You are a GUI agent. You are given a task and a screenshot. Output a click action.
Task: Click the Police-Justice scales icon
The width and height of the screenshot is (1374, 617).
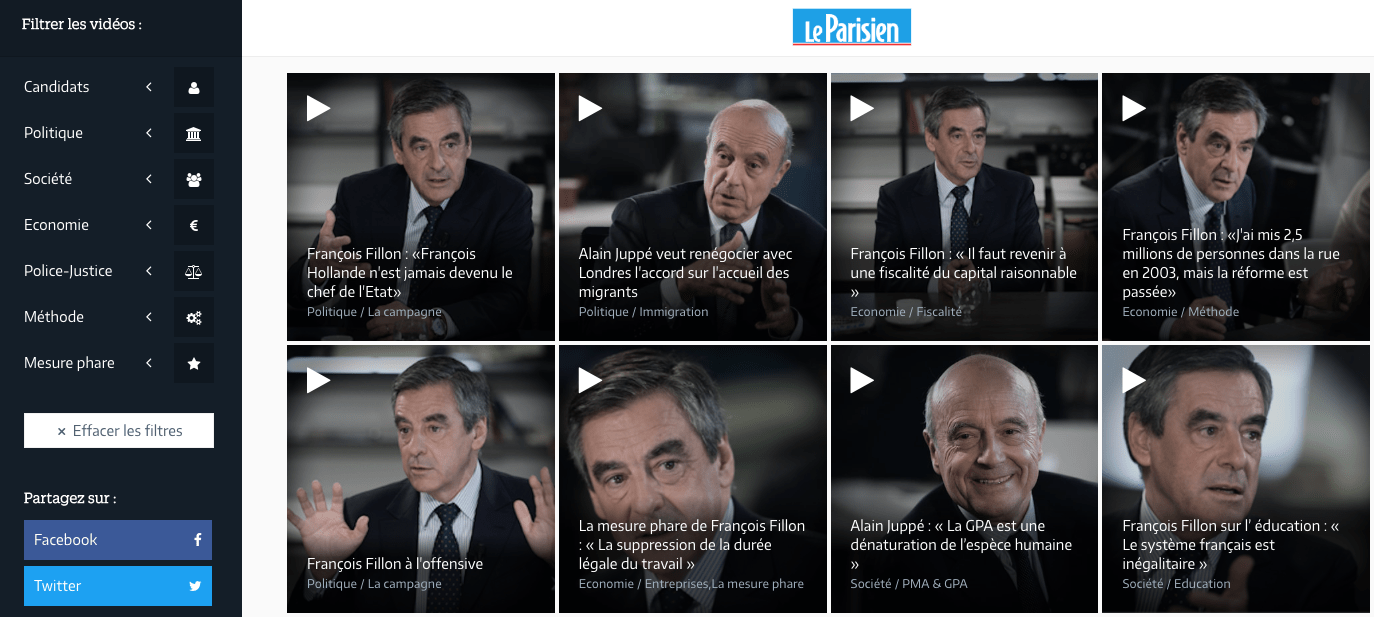pos(194,271)
